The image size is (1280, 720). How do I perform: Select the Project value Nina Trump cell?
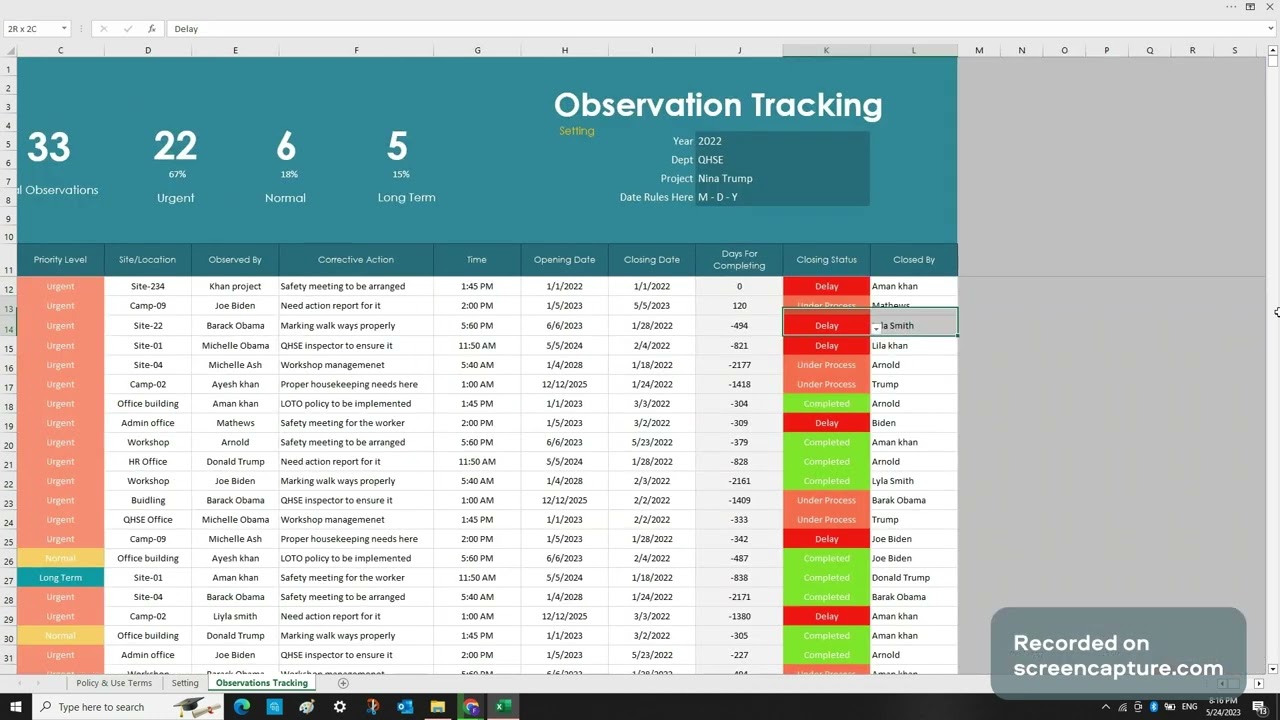[782, 178]
